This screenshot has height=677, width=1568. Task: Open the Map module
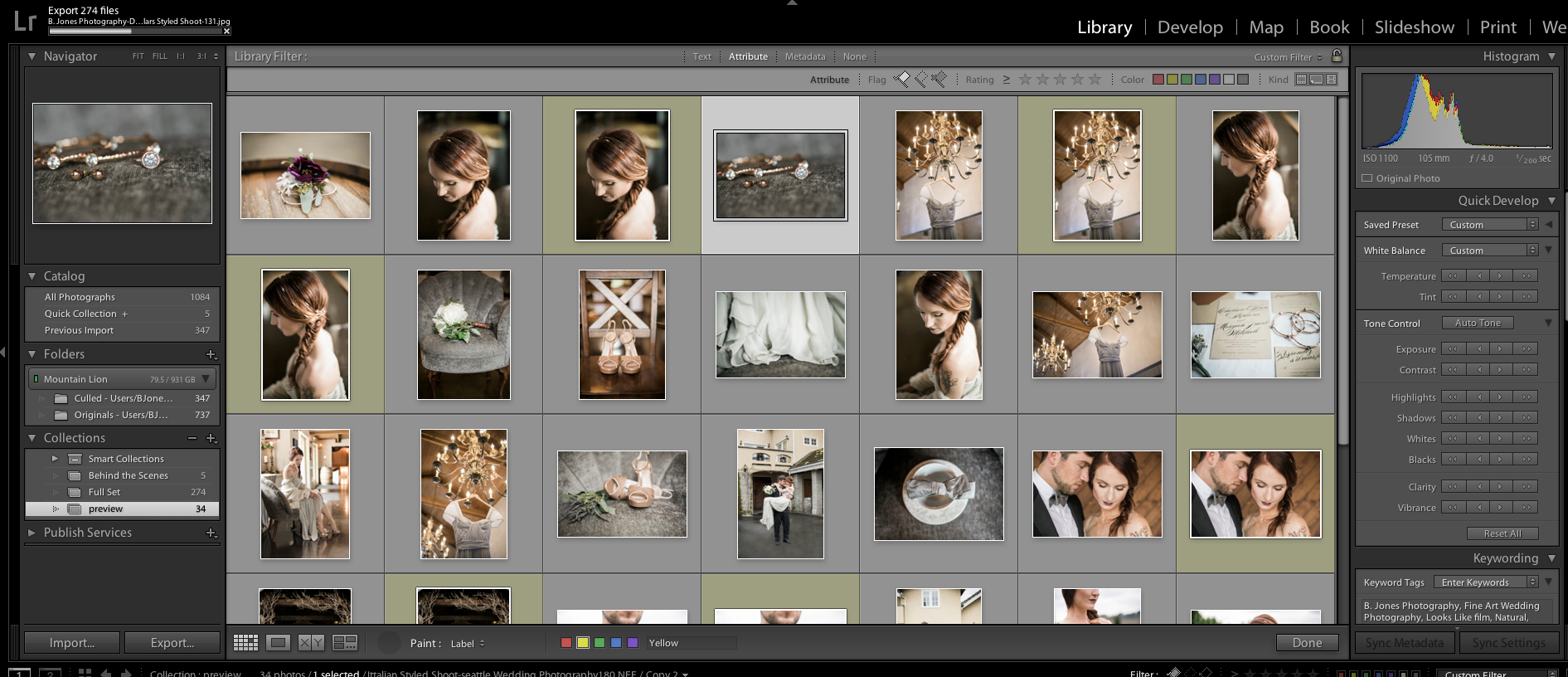pos(1266,27)
